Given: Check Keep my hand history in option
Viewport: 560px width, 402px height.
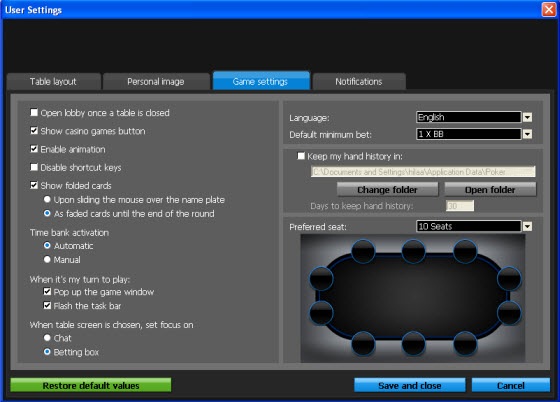Looking at the screenshot, I should (301, 156).
